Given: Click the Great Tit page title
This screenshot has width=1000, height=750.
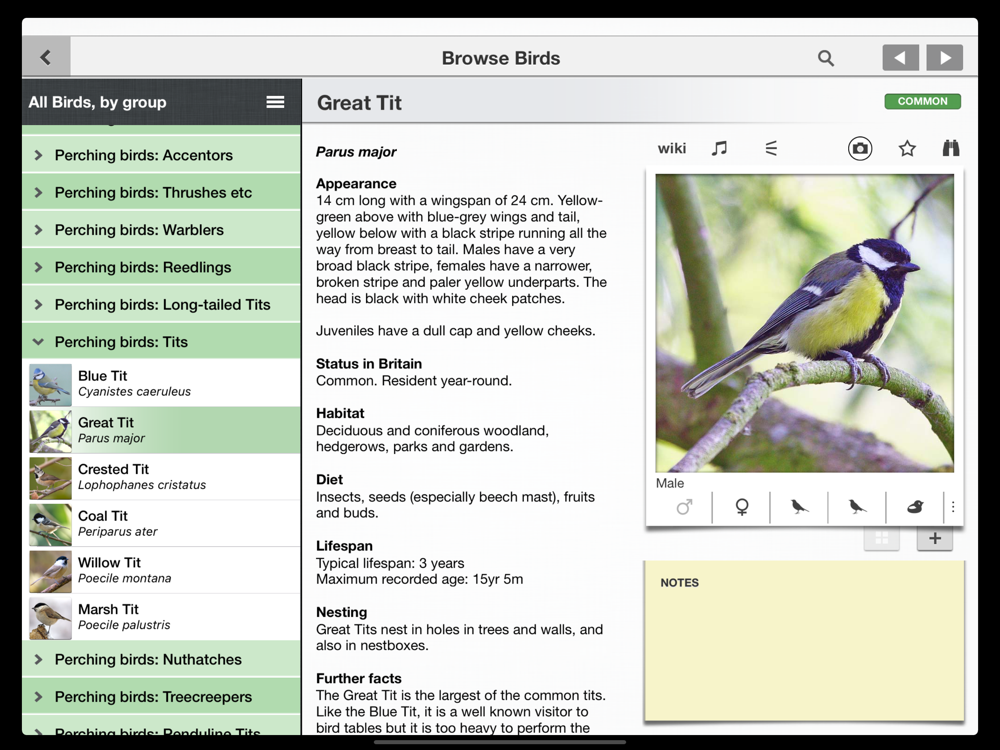Looking at the screenshot, I should (359, 103).
